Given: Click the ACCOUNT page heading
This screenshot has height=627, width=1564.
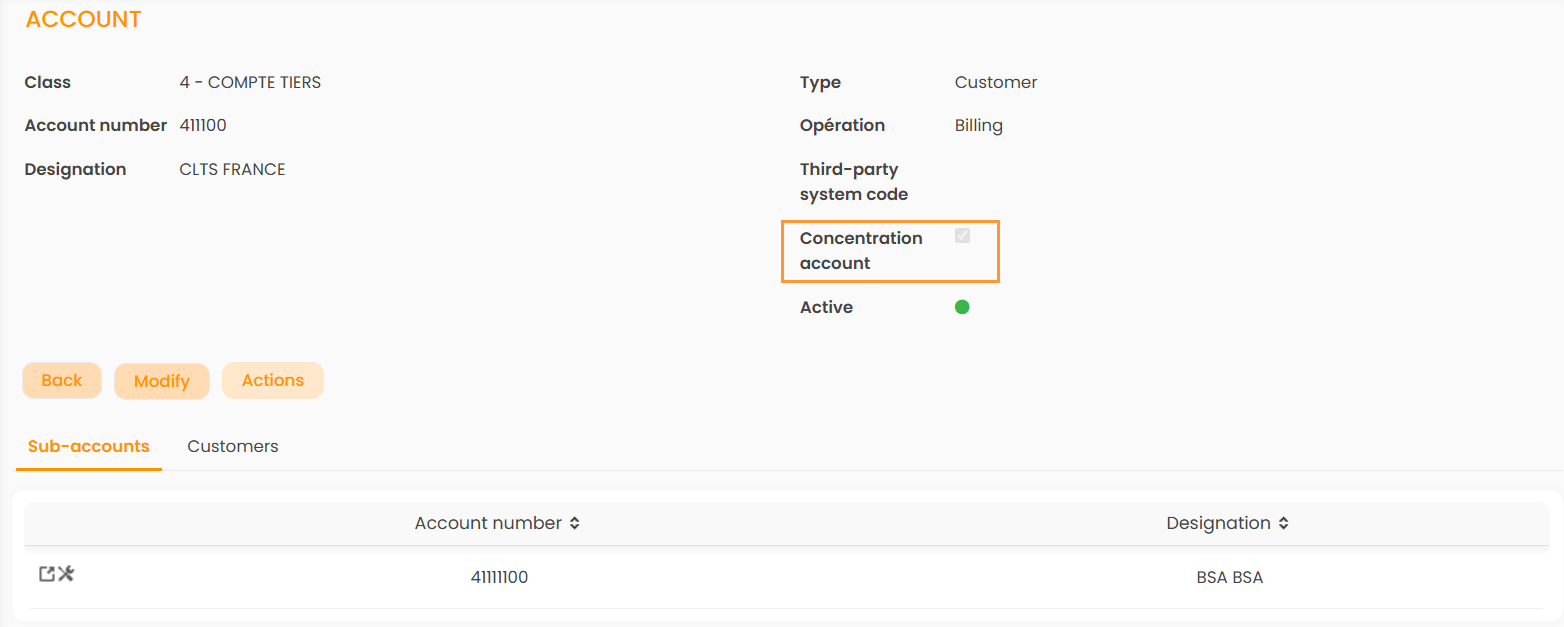Looking at the screenshot, I should point(84,19).
